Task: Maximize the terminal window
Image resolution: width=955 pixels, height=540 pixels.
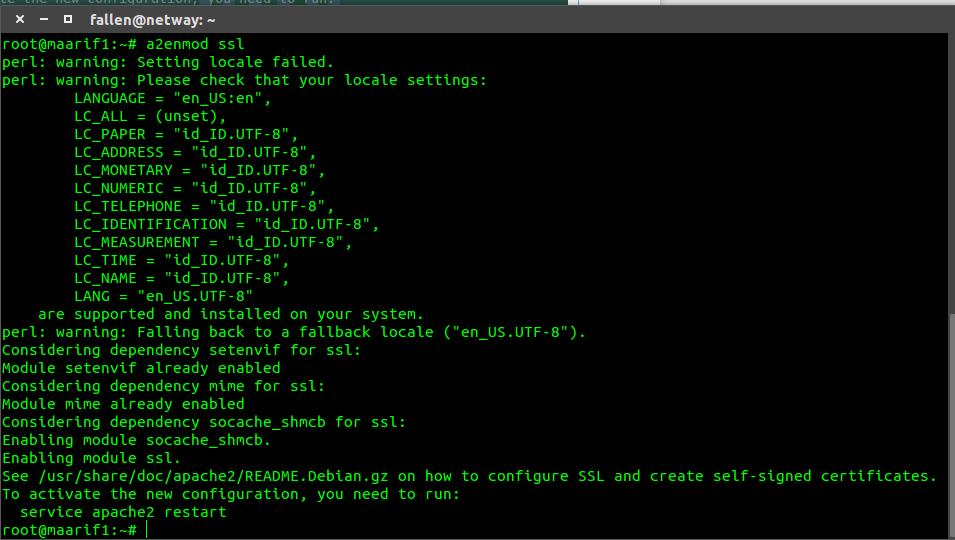Action: point(66,19)
